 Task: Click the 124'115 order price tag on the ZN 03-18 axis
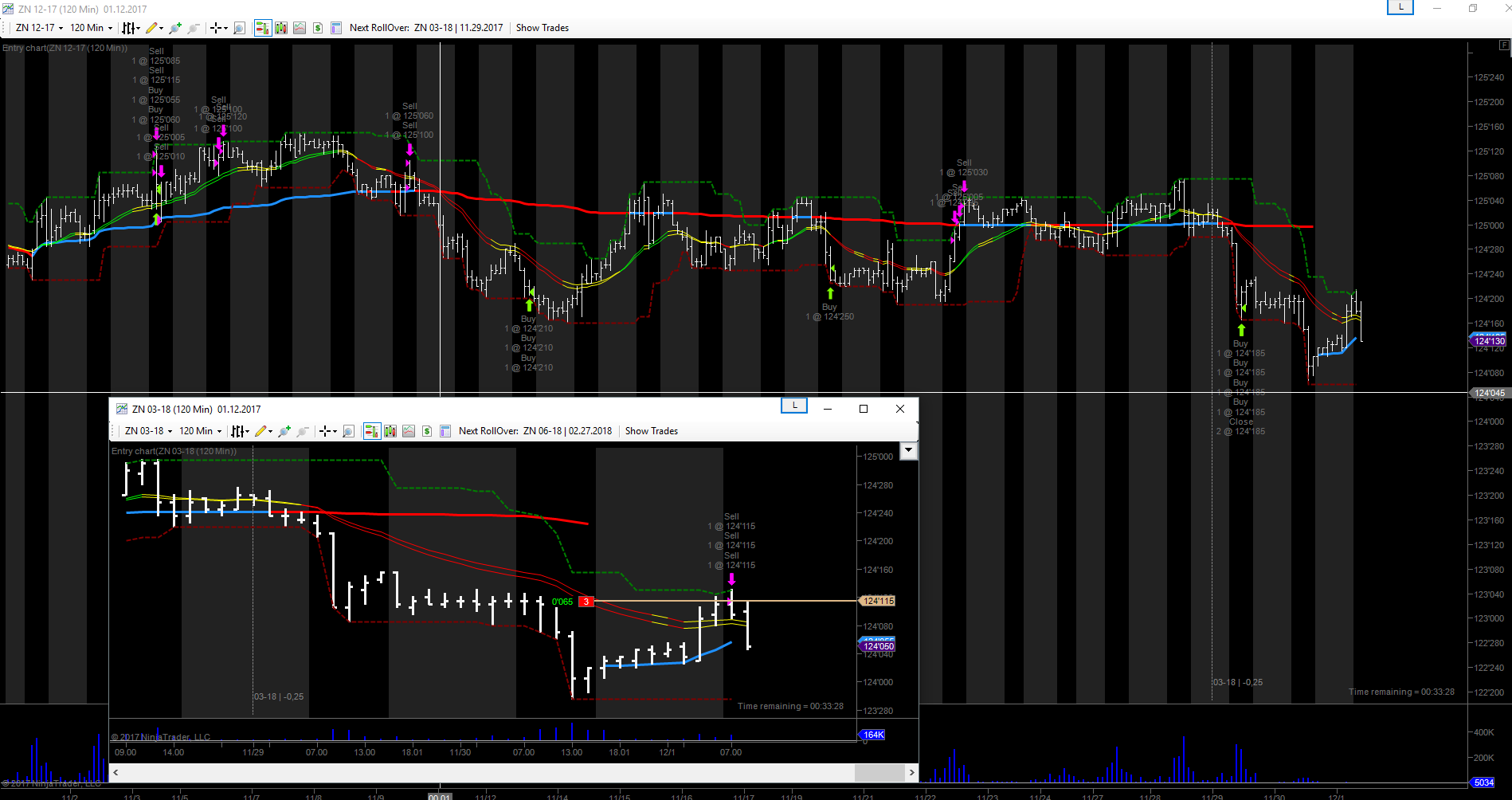point(878,601)
